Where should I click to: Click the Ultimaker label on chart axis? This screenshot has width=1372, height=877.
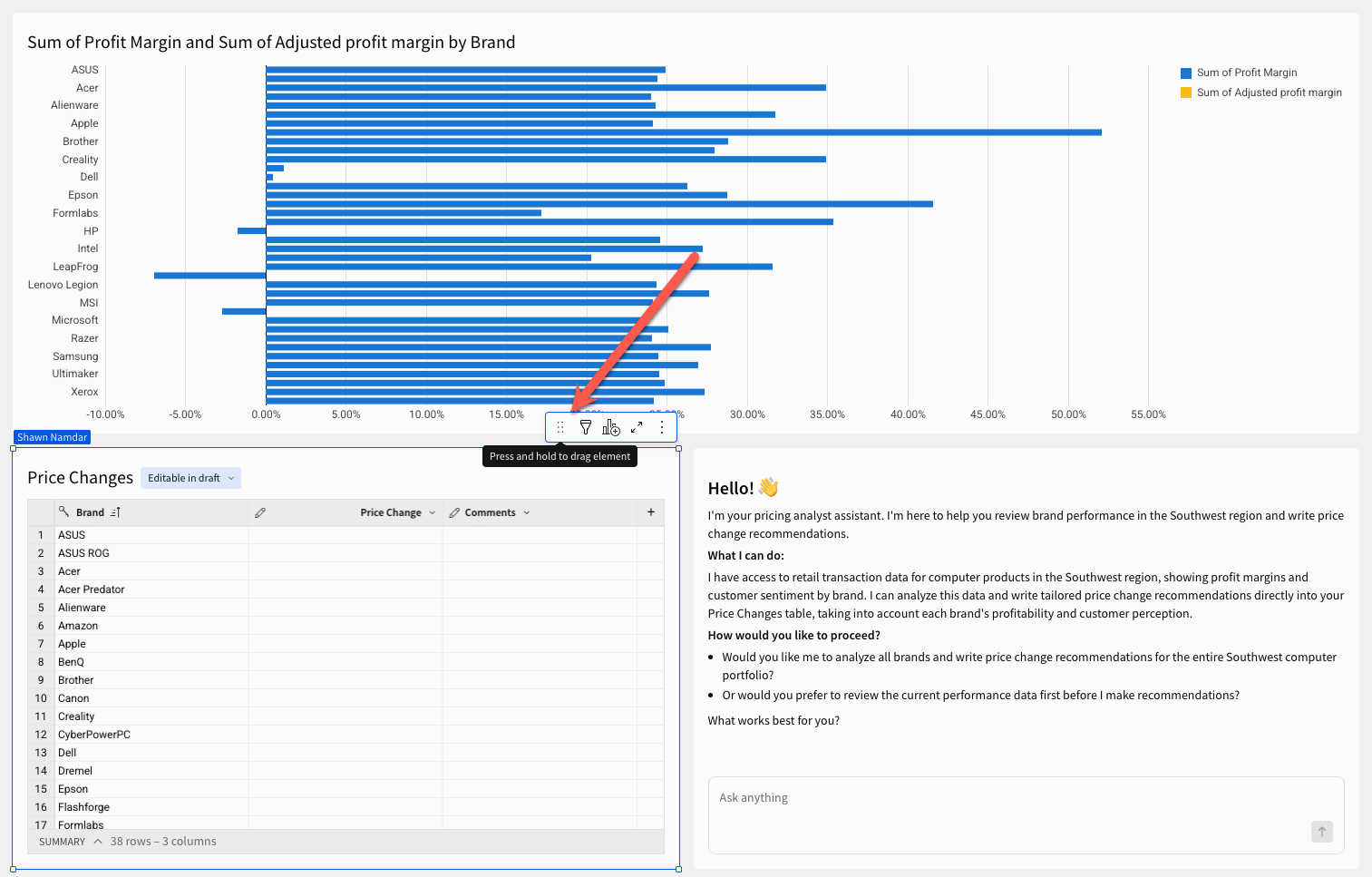pyautogui.click(x=75, y=374)
